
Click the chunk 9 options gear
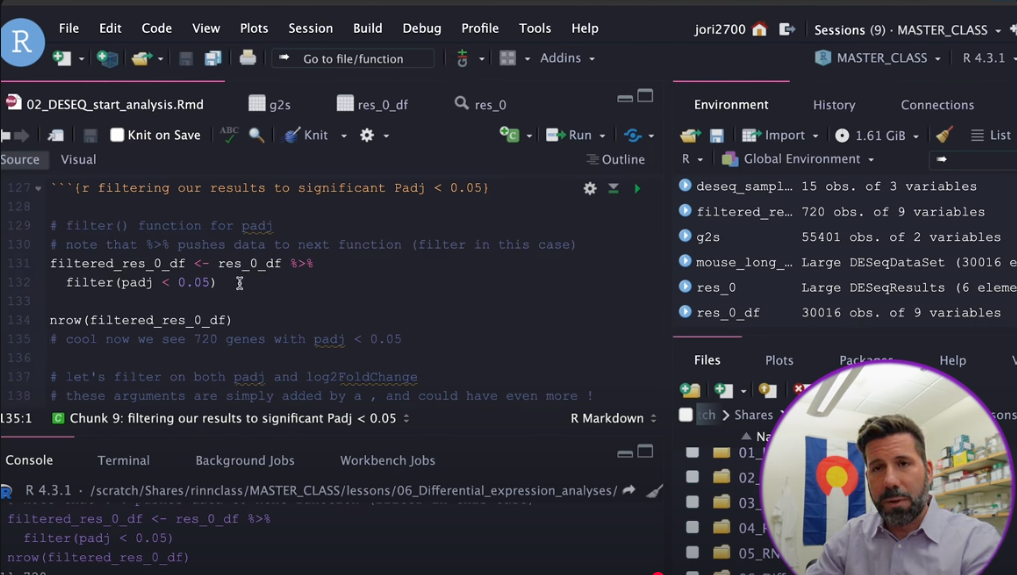[x=590, y=188]
